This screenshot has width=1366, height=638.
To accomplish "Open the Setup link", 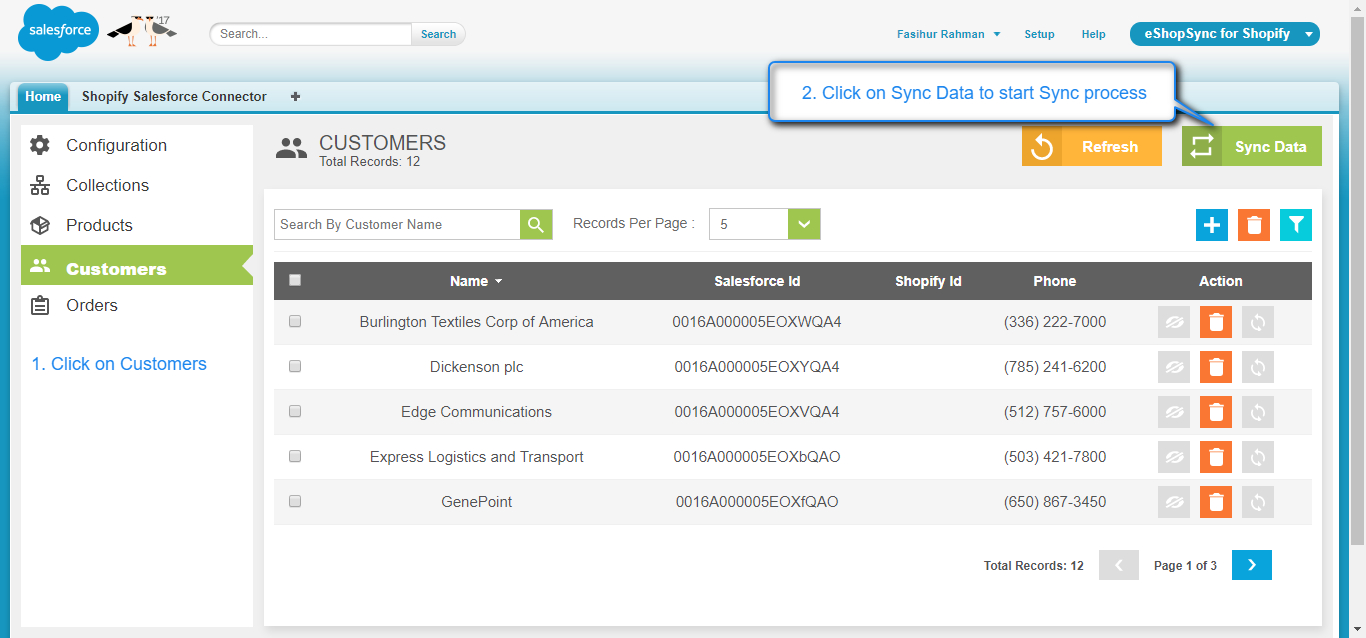I will 1039,34.
